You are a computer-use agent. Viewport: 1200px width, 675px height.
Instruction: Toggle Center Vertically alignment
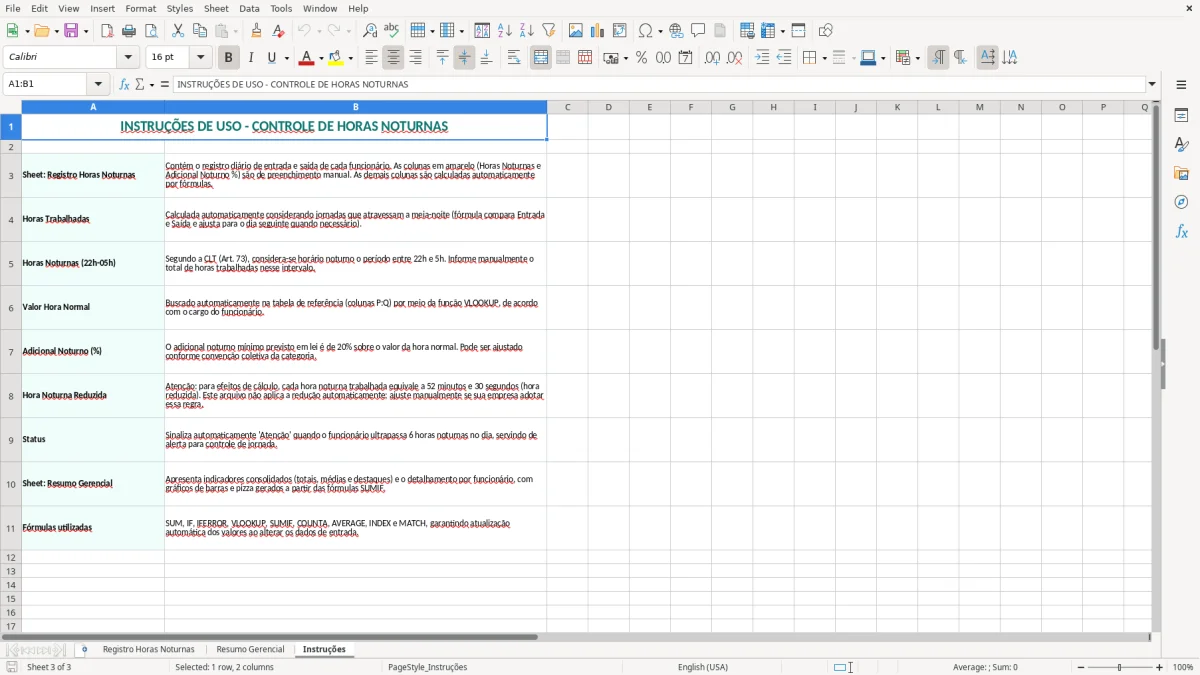[x=464, y=58]
